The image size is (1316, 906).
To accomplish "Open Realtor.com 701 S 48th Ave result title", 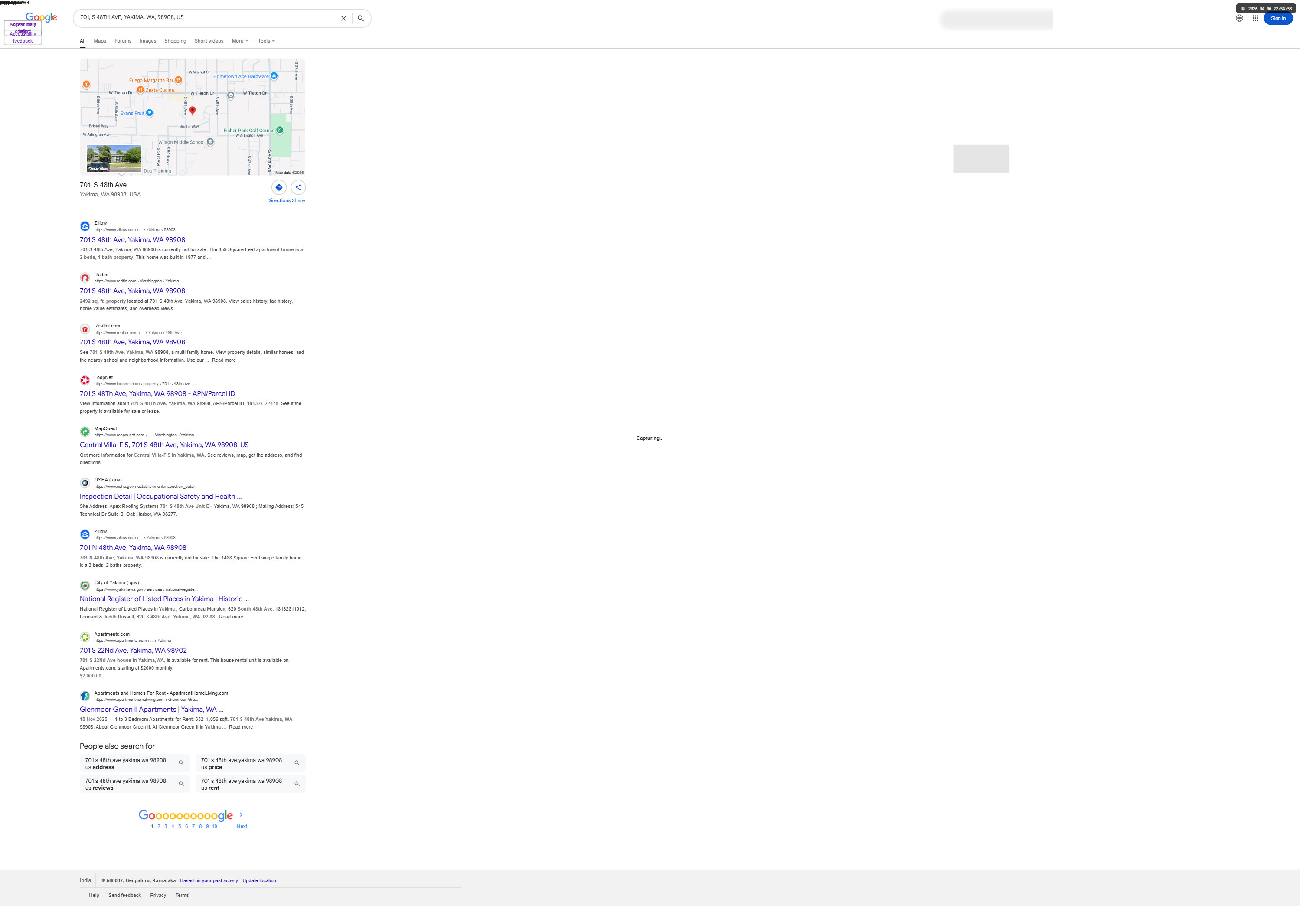I will [x=132, y=342].
